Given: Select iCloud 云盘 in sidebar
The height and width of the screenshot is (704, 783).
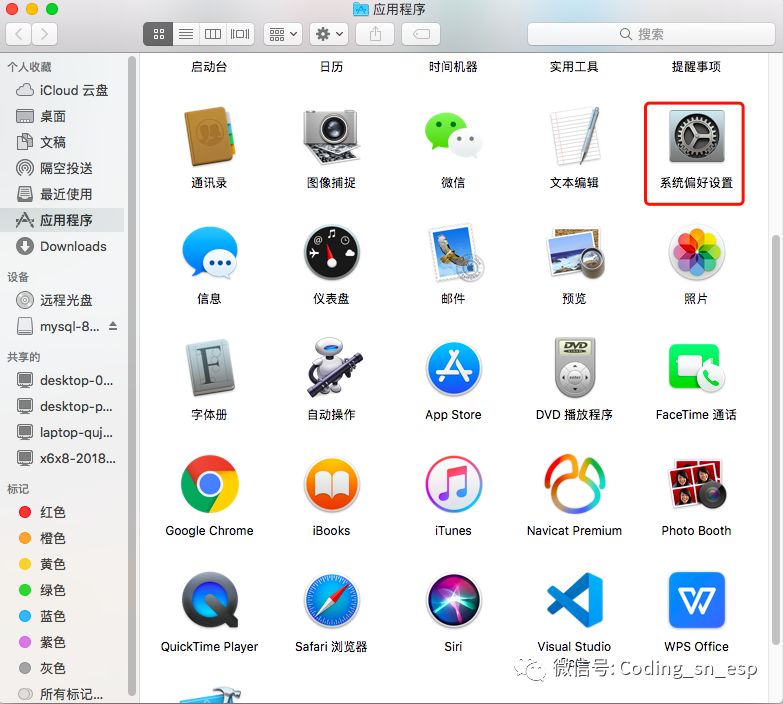Looking at the screenshot, I should point(62,90).
